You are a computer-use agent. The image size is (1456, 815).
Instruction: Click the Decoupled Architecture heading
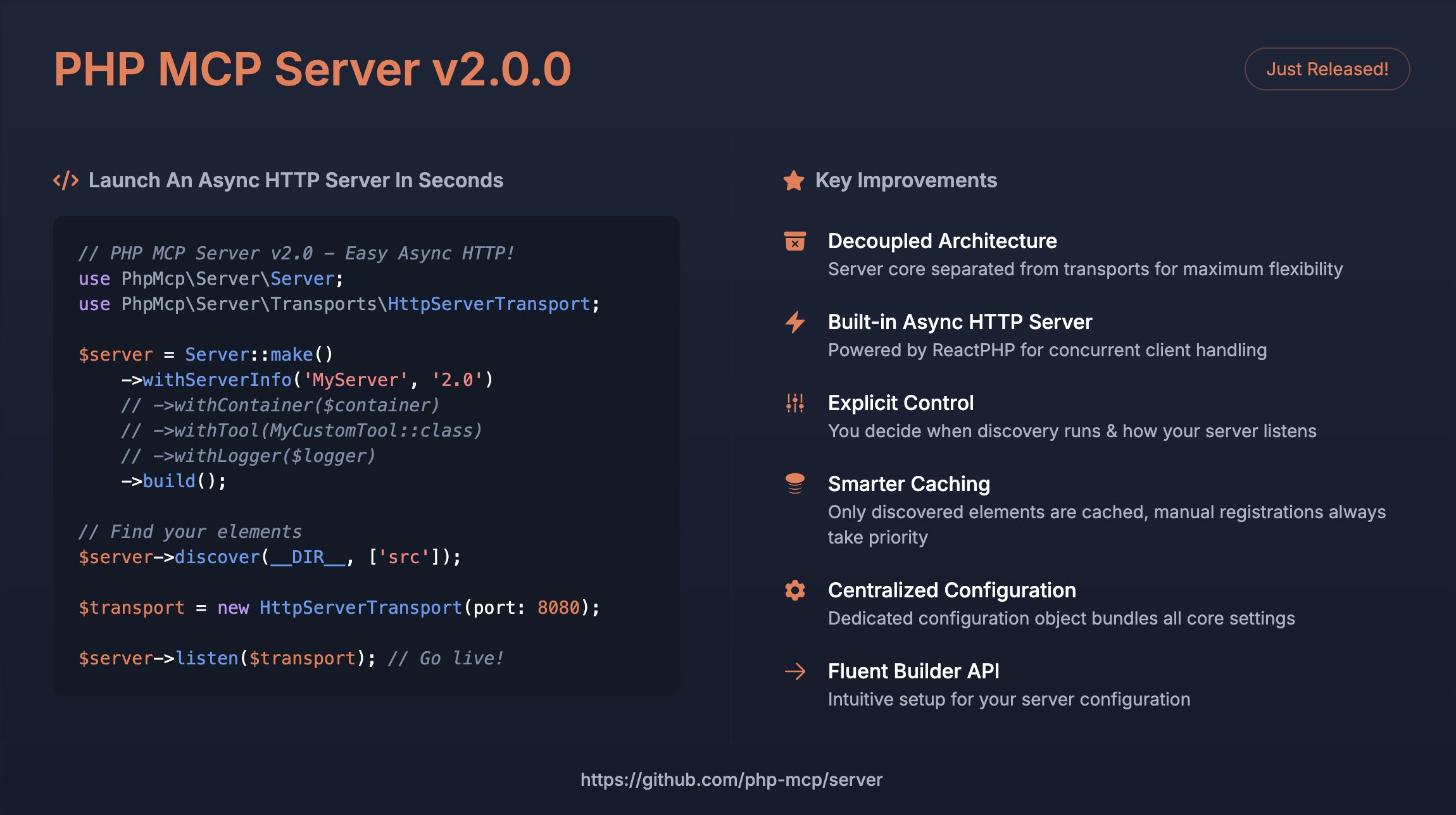(942, 241)
